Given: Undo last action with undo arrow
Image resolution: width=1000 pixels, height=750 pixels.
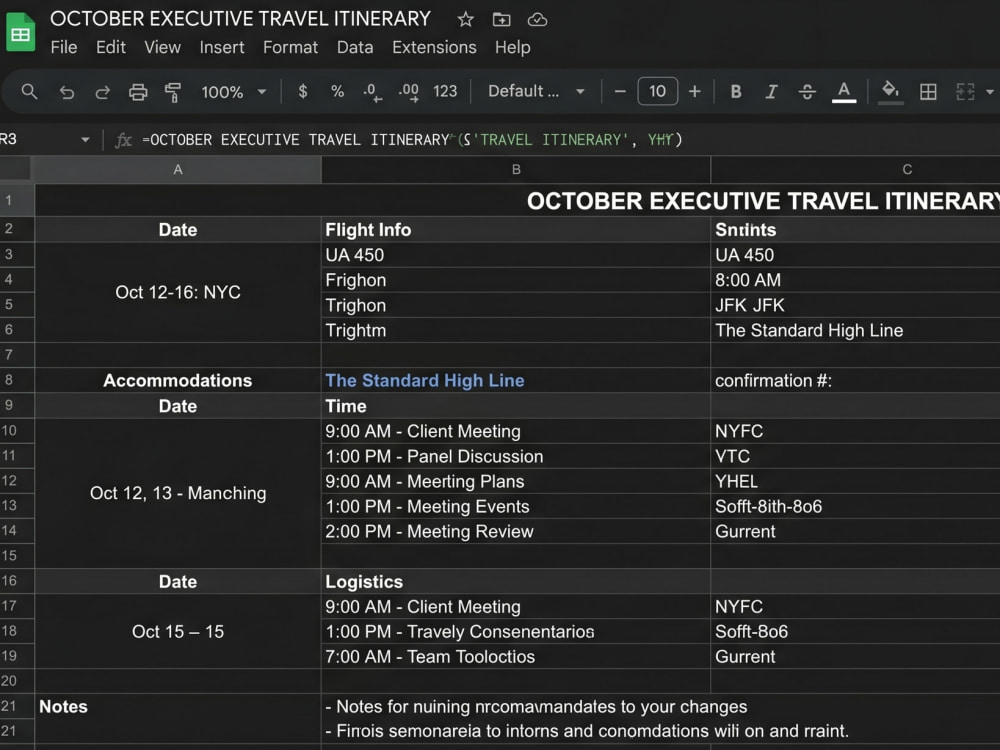Looking at the screenshot, I should pyautogui.click(x=66, y=92).
